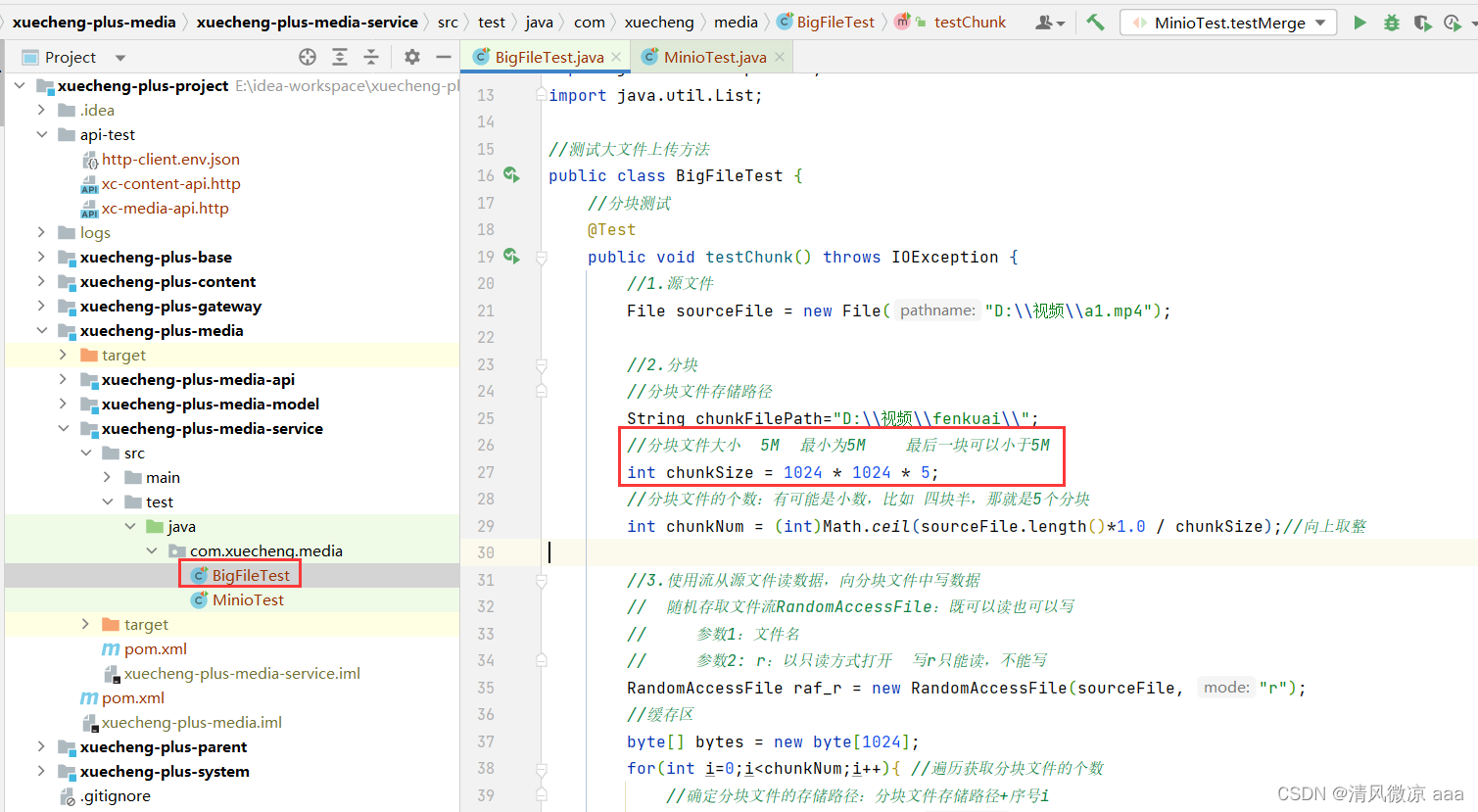Close the MinioTest.java tab
1478x812 pixels.
(x=779, y=57)
